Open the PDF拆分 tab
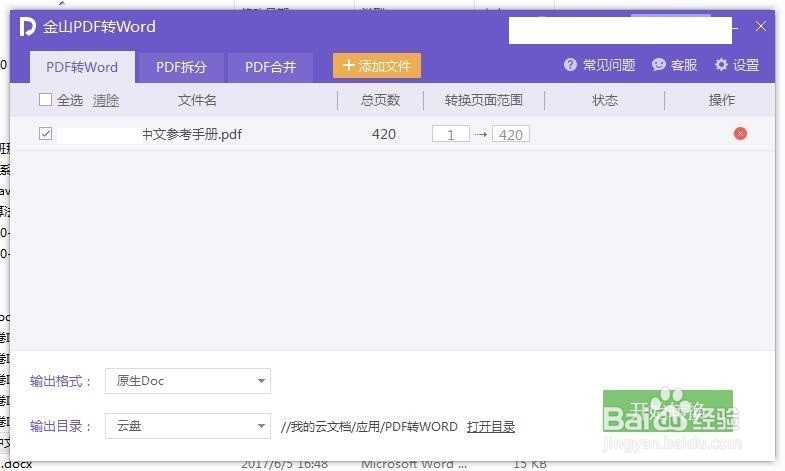 click(181, 67)
